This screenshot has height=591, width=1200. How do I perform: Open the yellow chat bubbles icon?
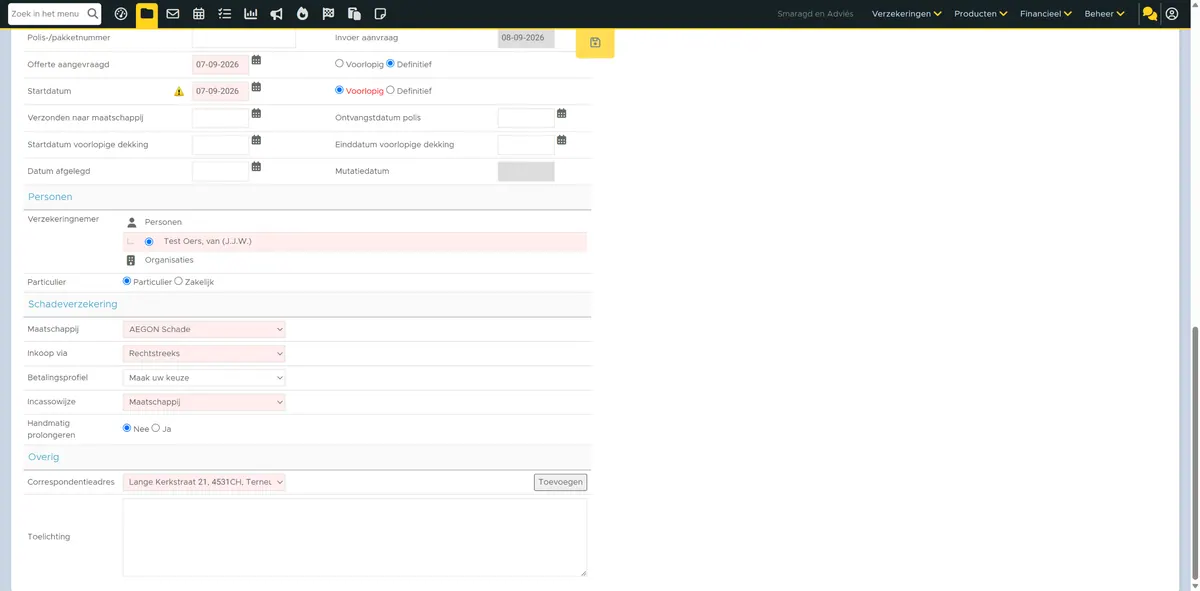coord(1150,14)
